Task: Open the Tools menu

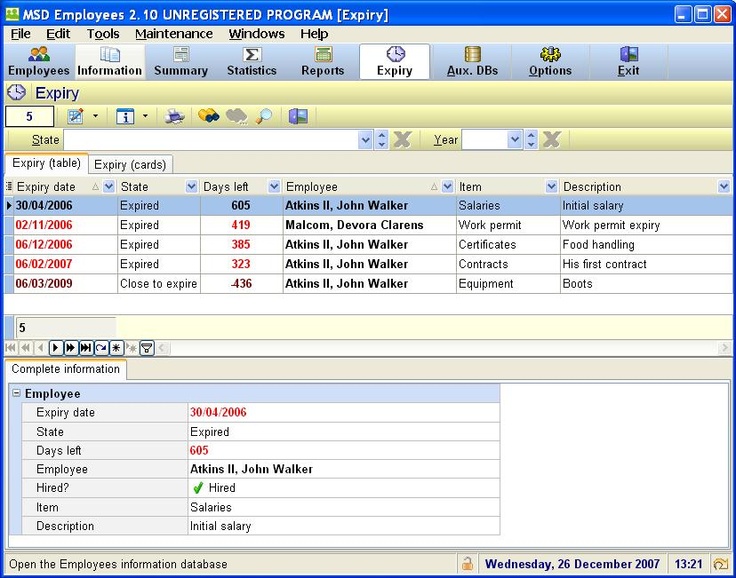Action: click(x=103, y=34)
